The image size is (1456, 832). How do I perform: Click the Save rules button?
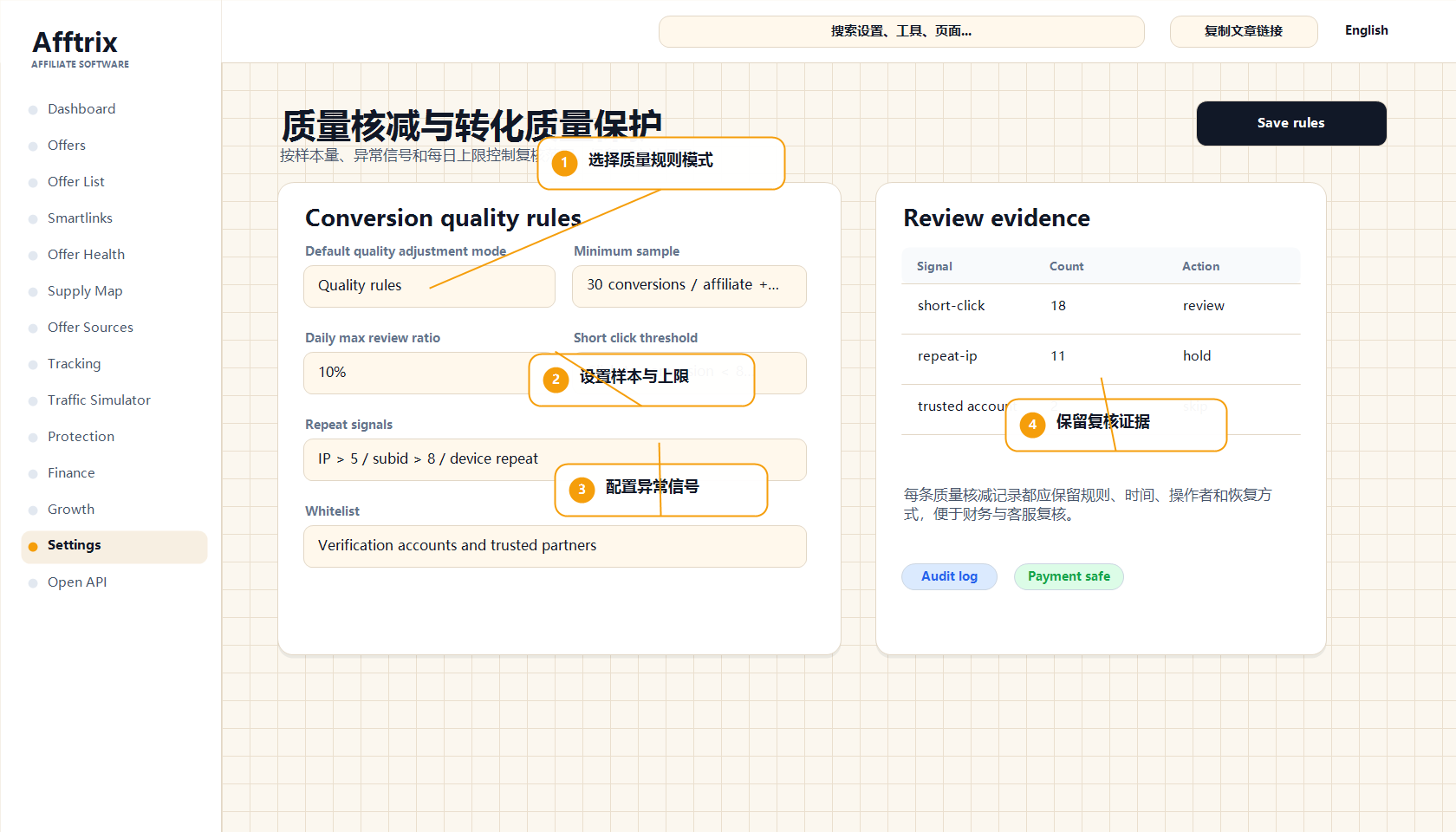pyautogui.click(x=1291, y=123)
